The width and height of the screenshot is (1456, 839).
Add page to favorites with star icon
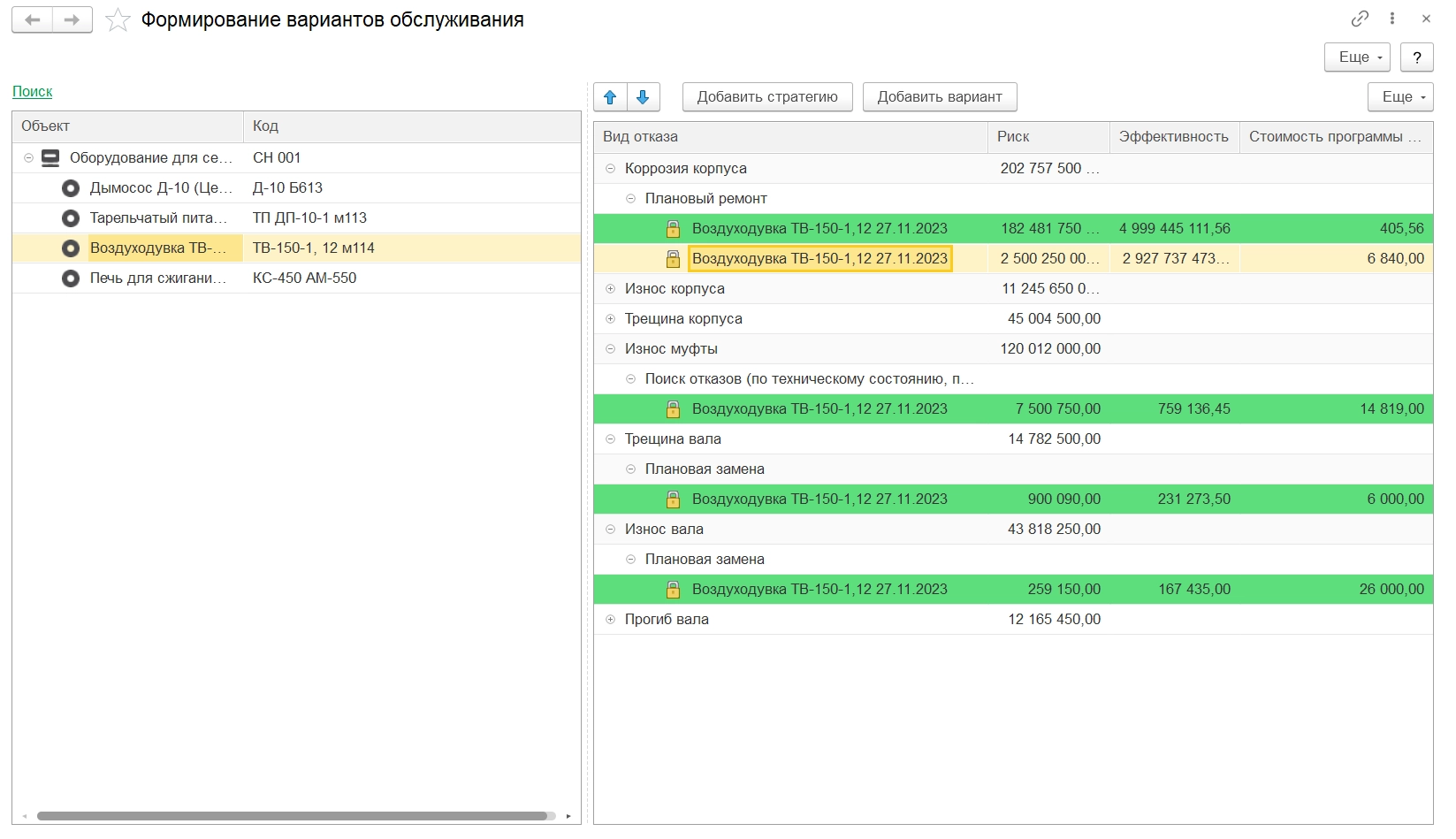click(118, 20)
